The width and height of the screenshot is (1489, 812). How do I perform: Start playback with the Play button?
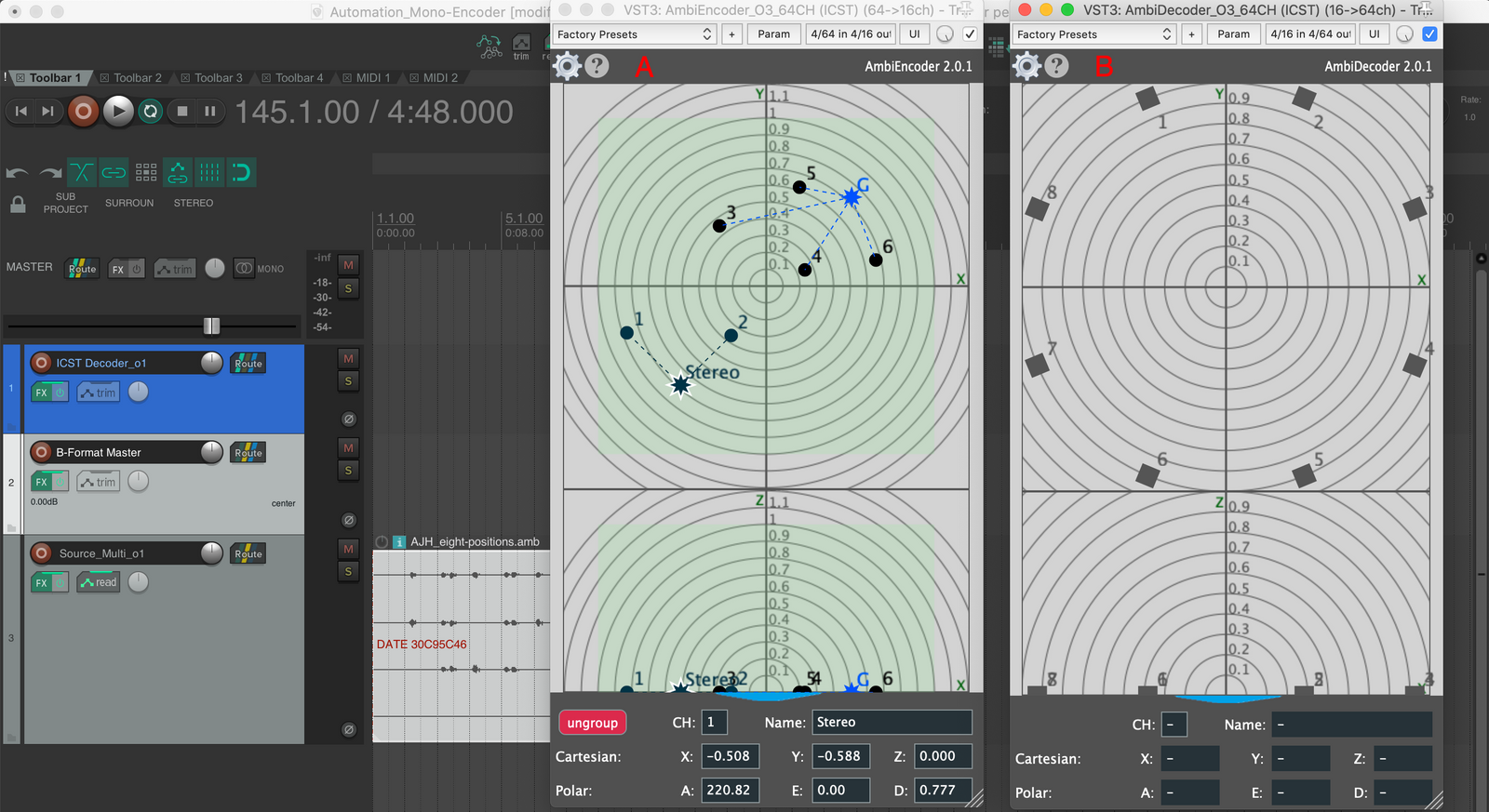(117, 112)
